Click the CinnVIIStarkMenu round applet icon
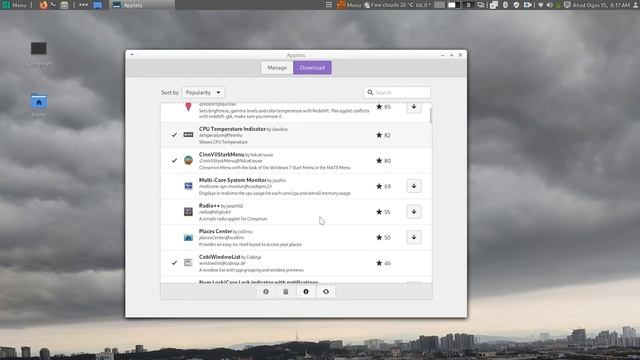This screenshot has width=640, height=360. (x=188, y=160)
